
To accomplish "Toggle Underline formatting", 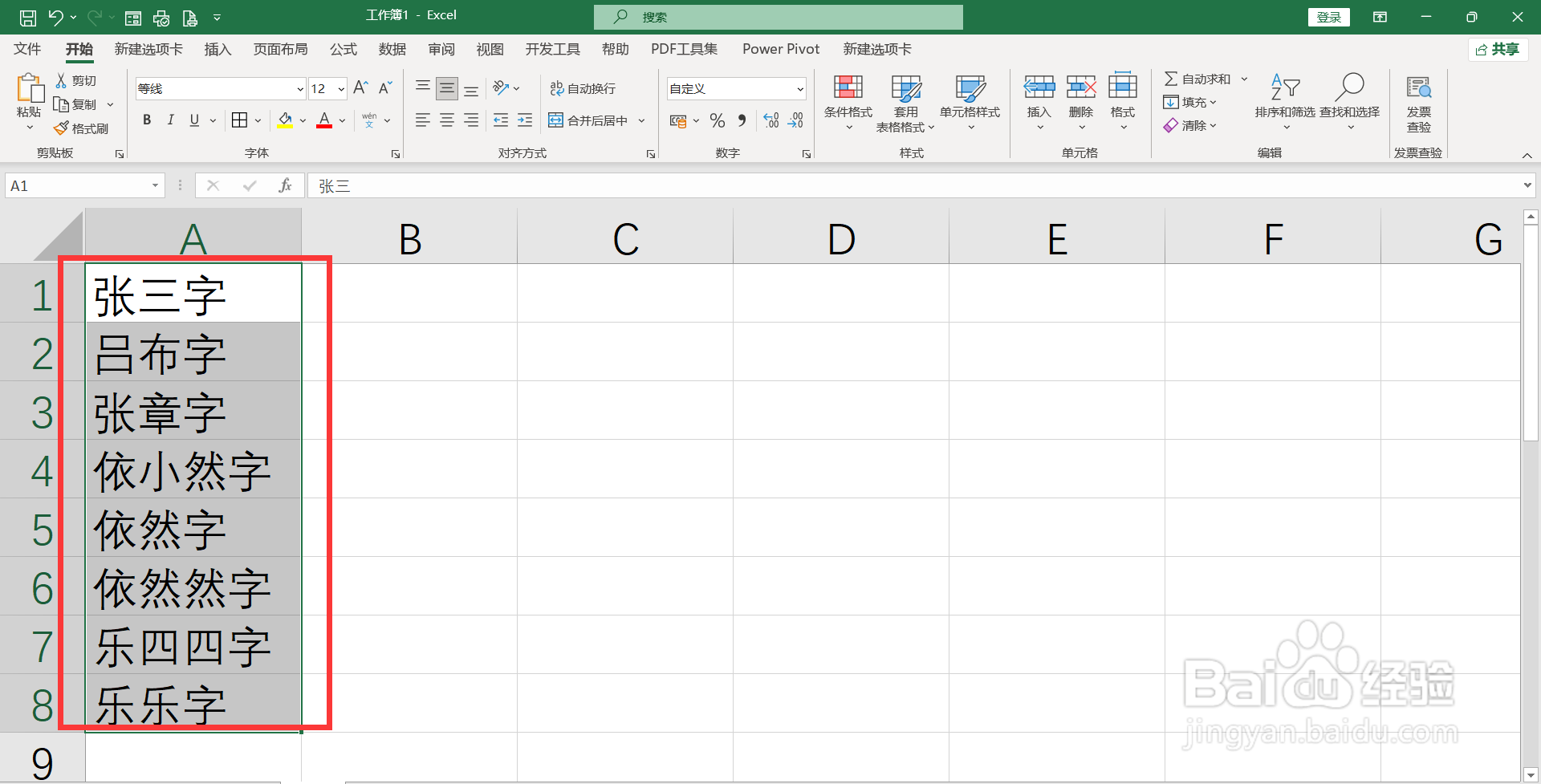I will 194,120.
